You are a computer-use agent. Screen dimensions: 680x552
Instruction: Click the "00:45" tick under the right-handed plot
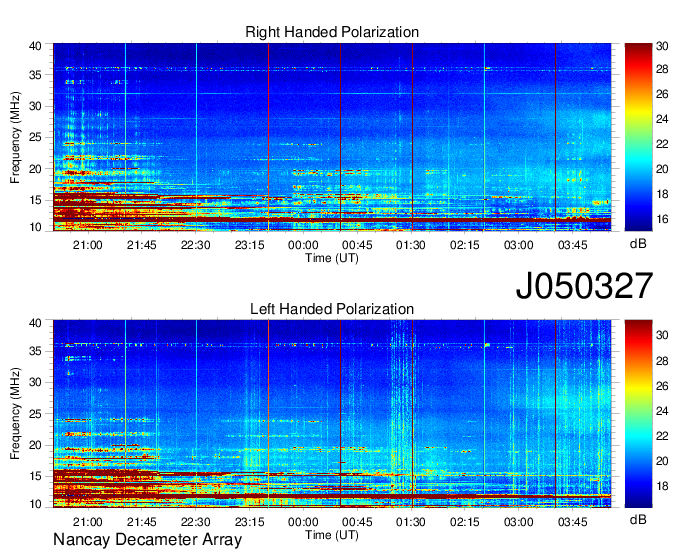click(x=357, y=245)
